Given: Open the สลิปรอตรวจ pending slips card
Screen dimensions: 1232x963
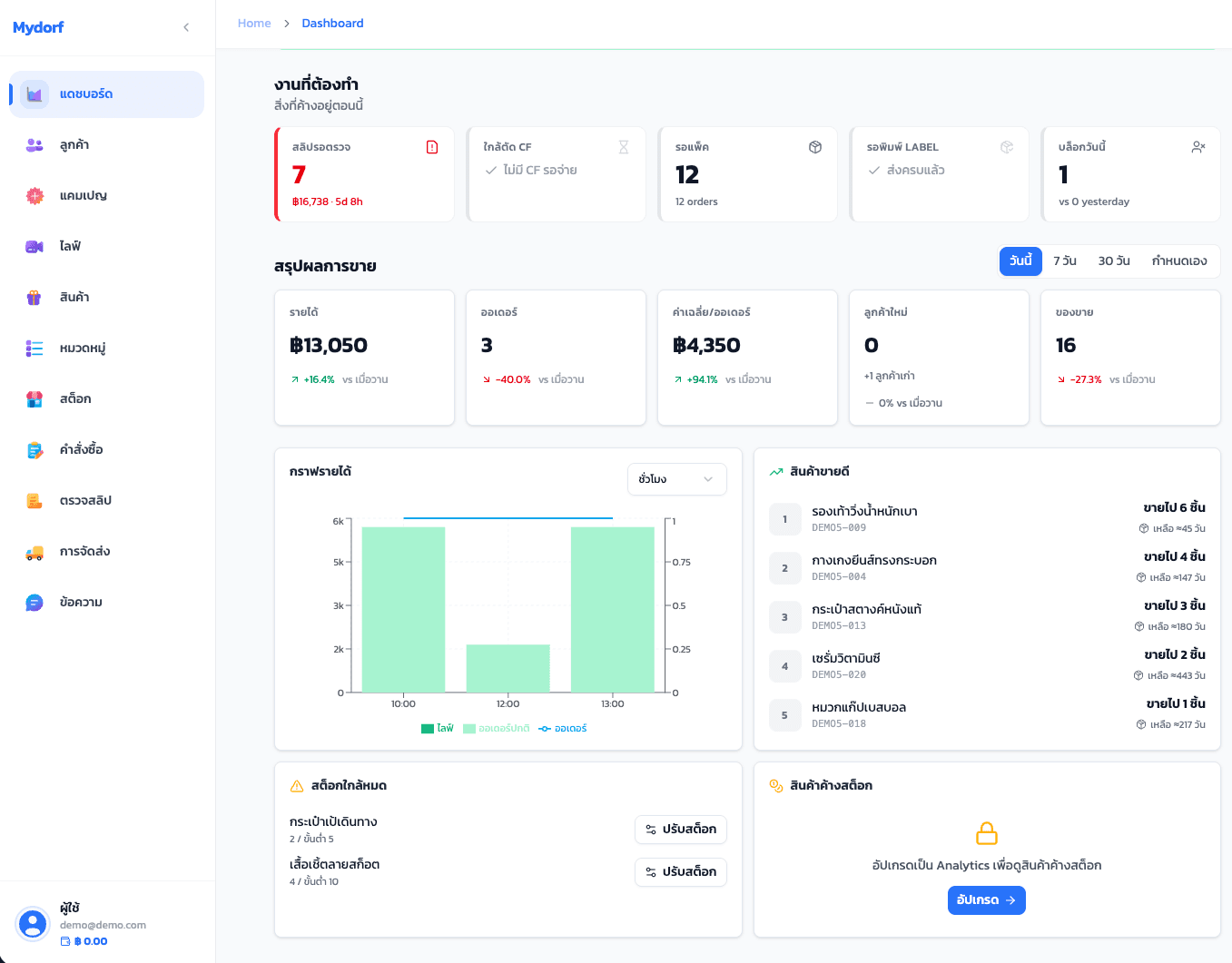Looking at the screenshot, I should pos(364,174).
